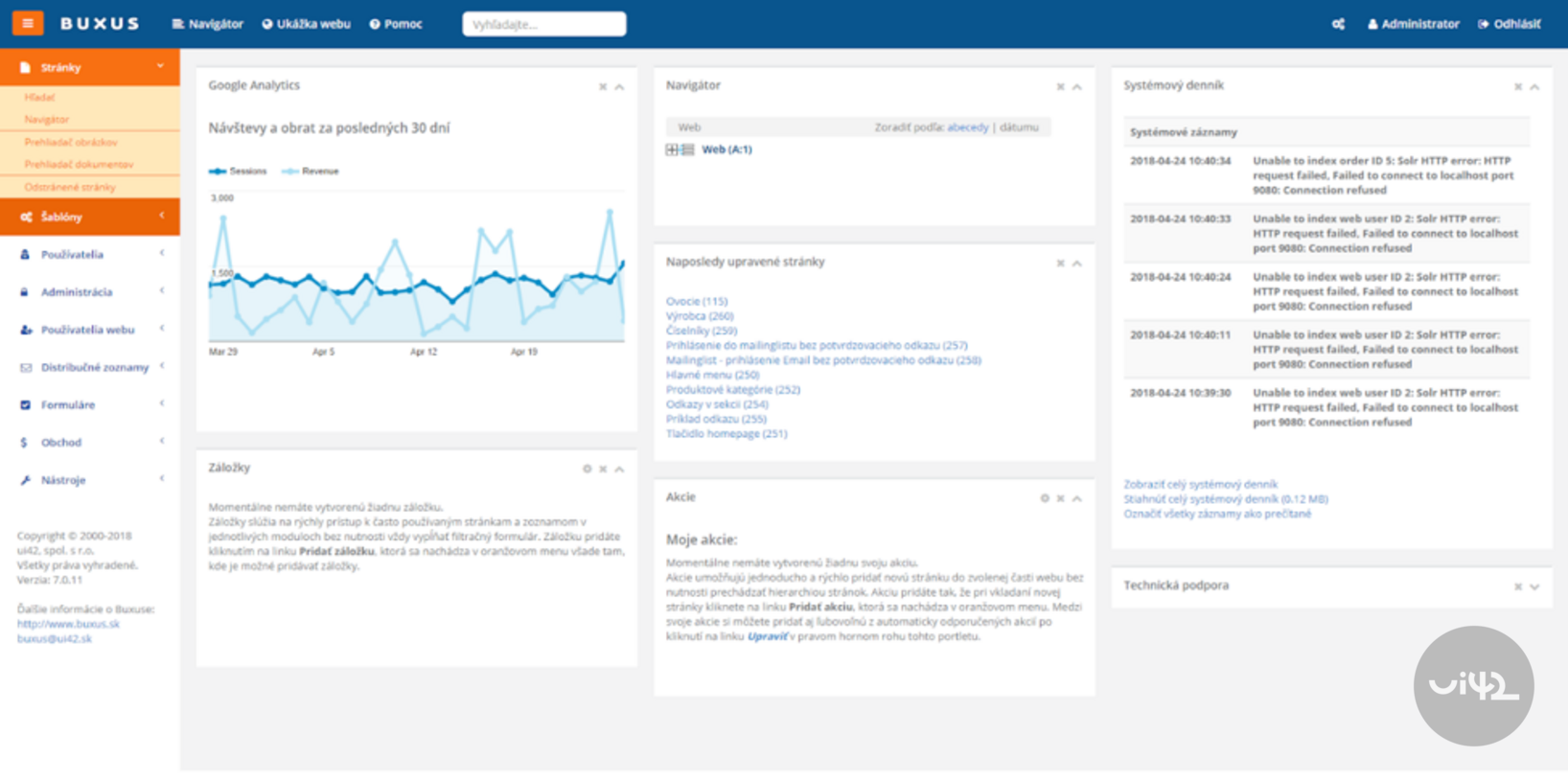Image resolution: width=1568 pixels, height=780 pixels.
Task: Toggle the Sessions series in chart legend
Action: point(239,171)
